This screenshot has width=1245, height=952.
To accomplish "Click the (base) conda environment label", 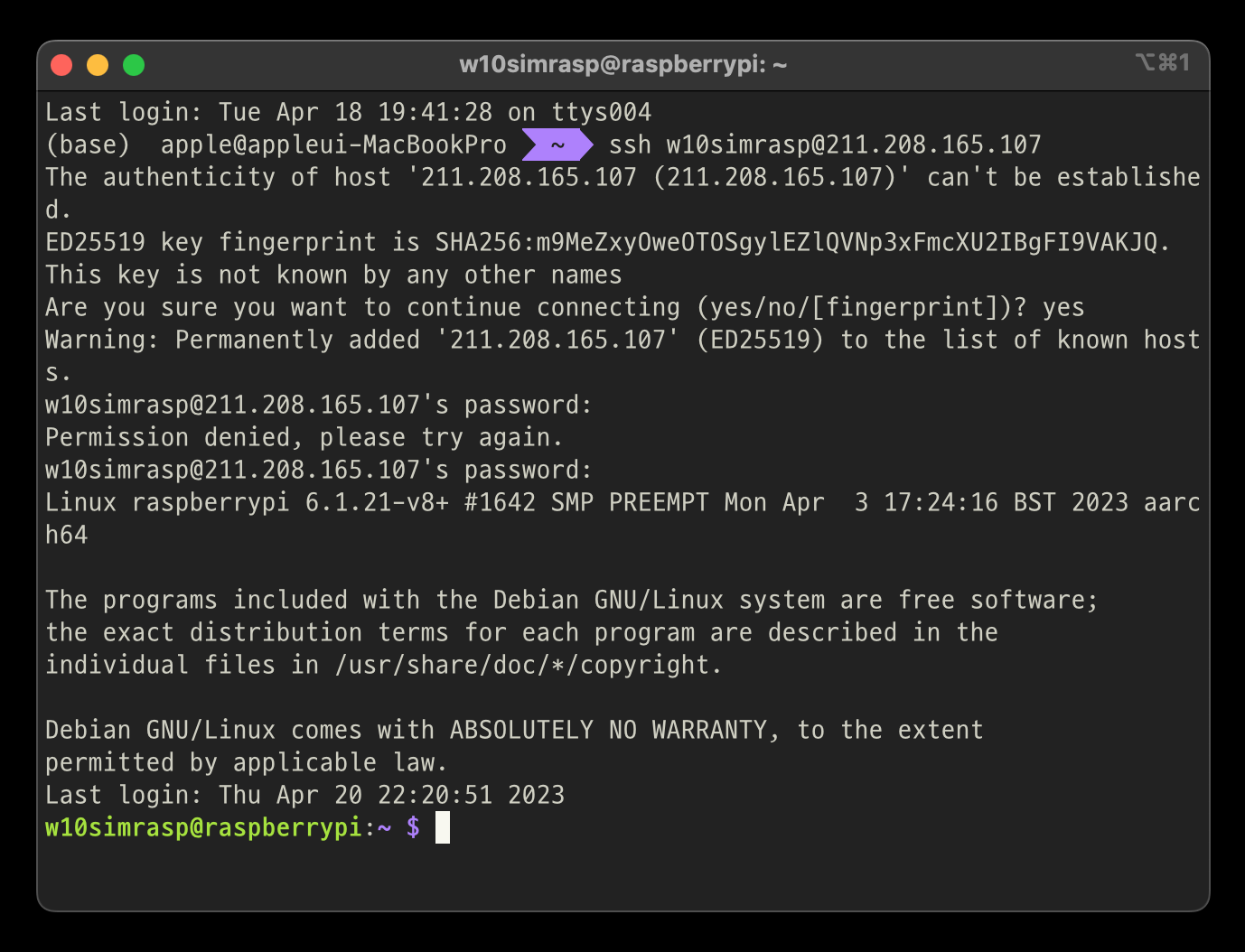I will point(88,145).
